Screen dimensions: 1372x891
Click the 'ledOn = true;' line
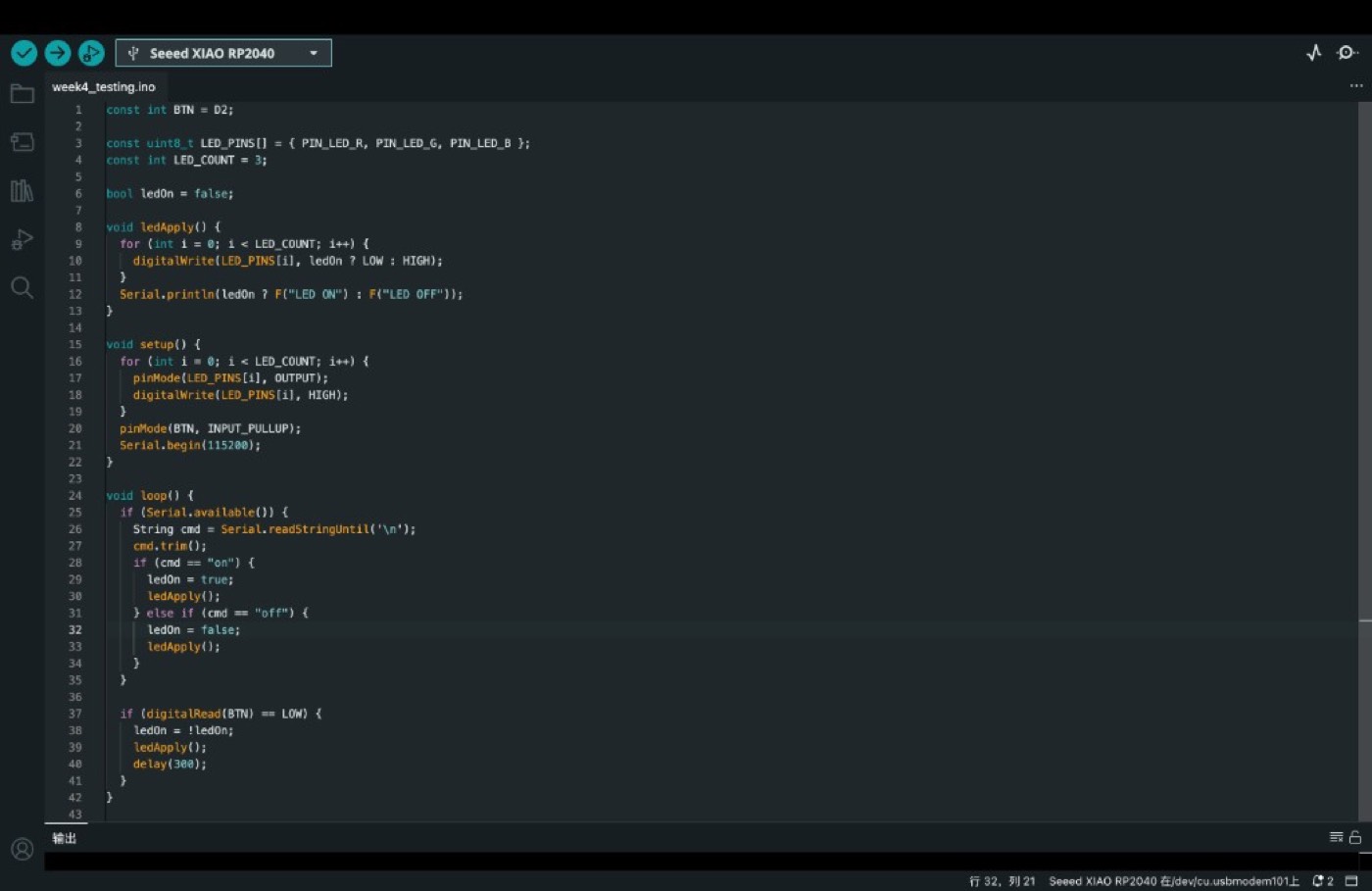pos(190,579)
